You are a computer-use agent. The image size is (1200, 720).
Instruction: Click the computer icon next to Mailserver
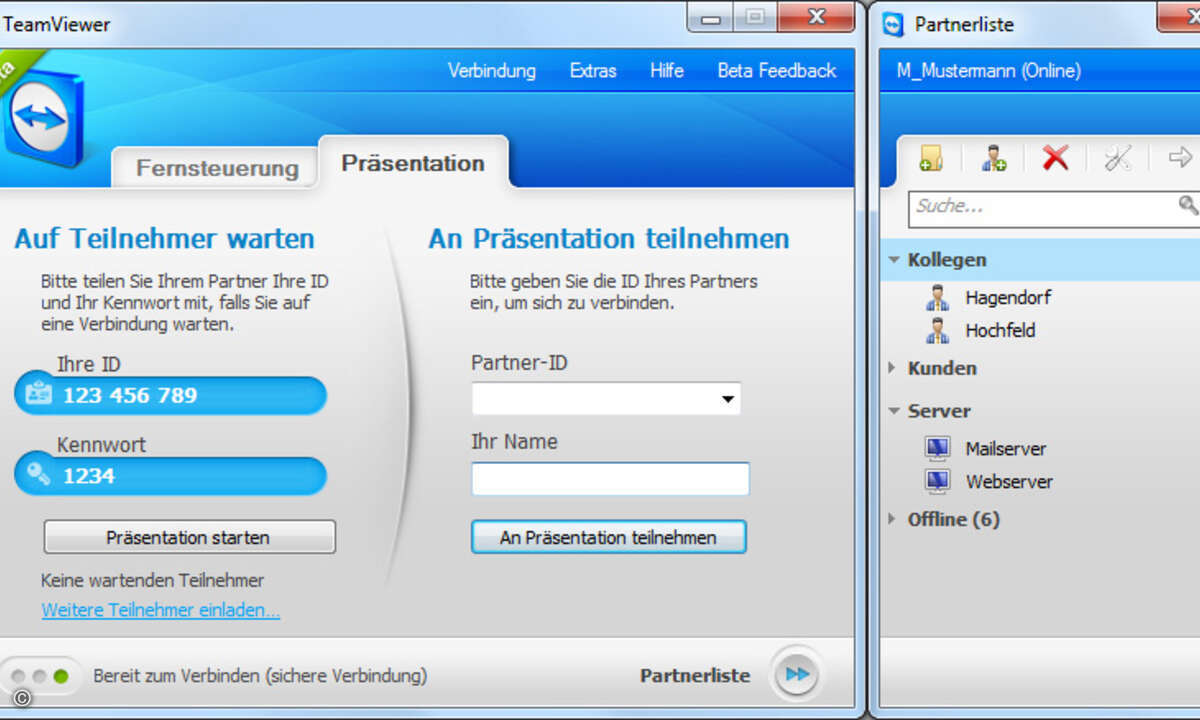(937, 449)
